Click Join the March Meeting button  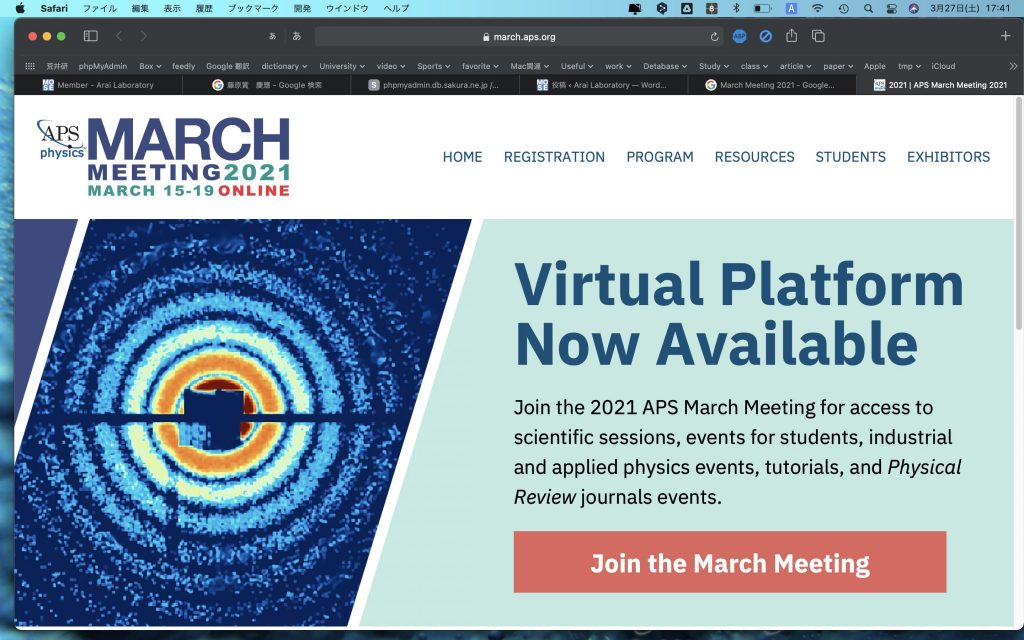click(729, 562)
